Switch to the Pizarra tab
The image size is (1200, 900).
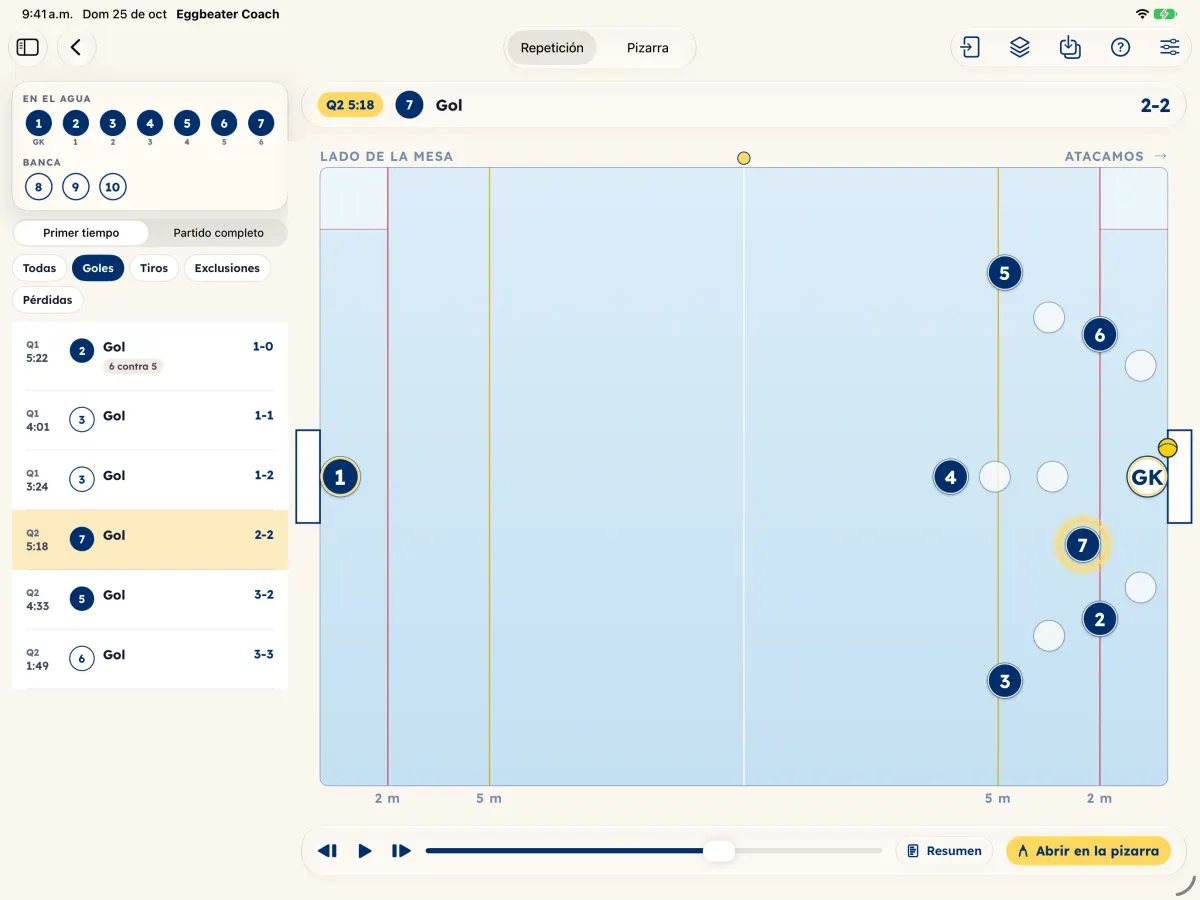tap(648, 47)
